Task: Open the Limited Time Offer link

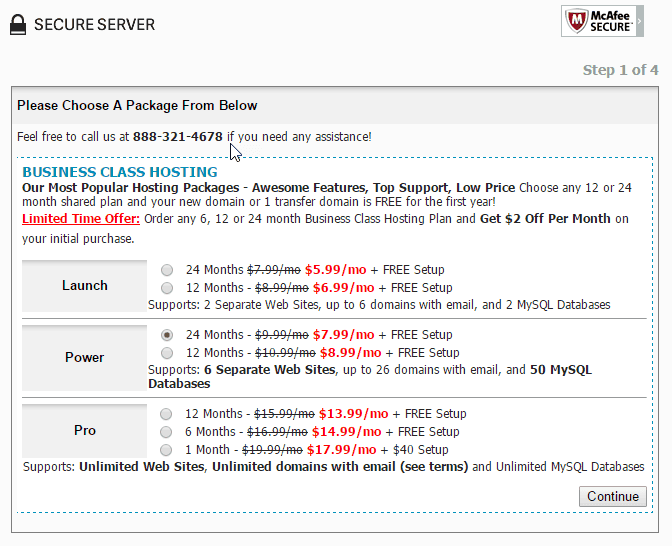Action: [x=81, y=219]
